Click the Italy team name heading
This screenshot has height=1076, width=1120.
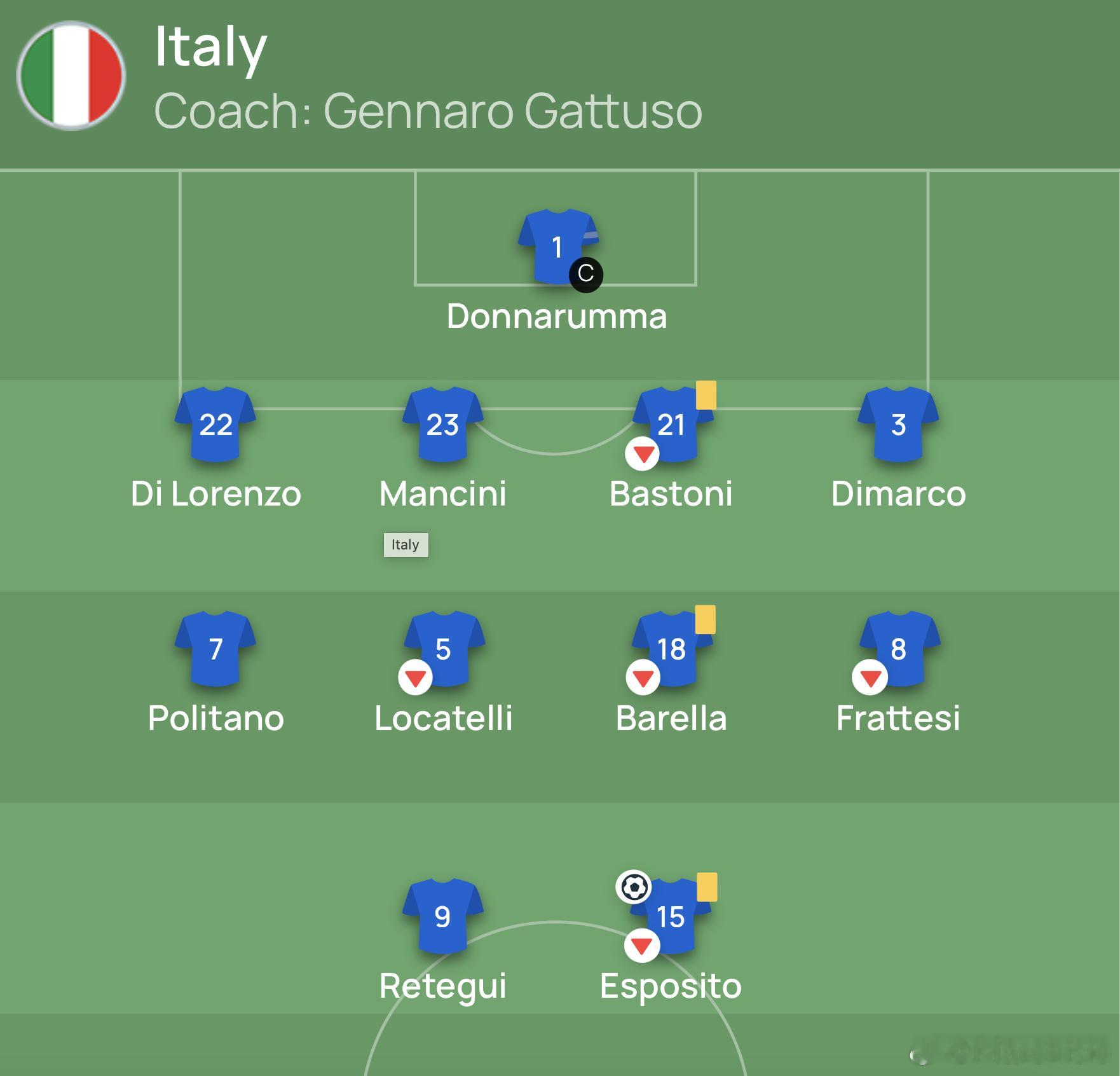coord(210,46)
